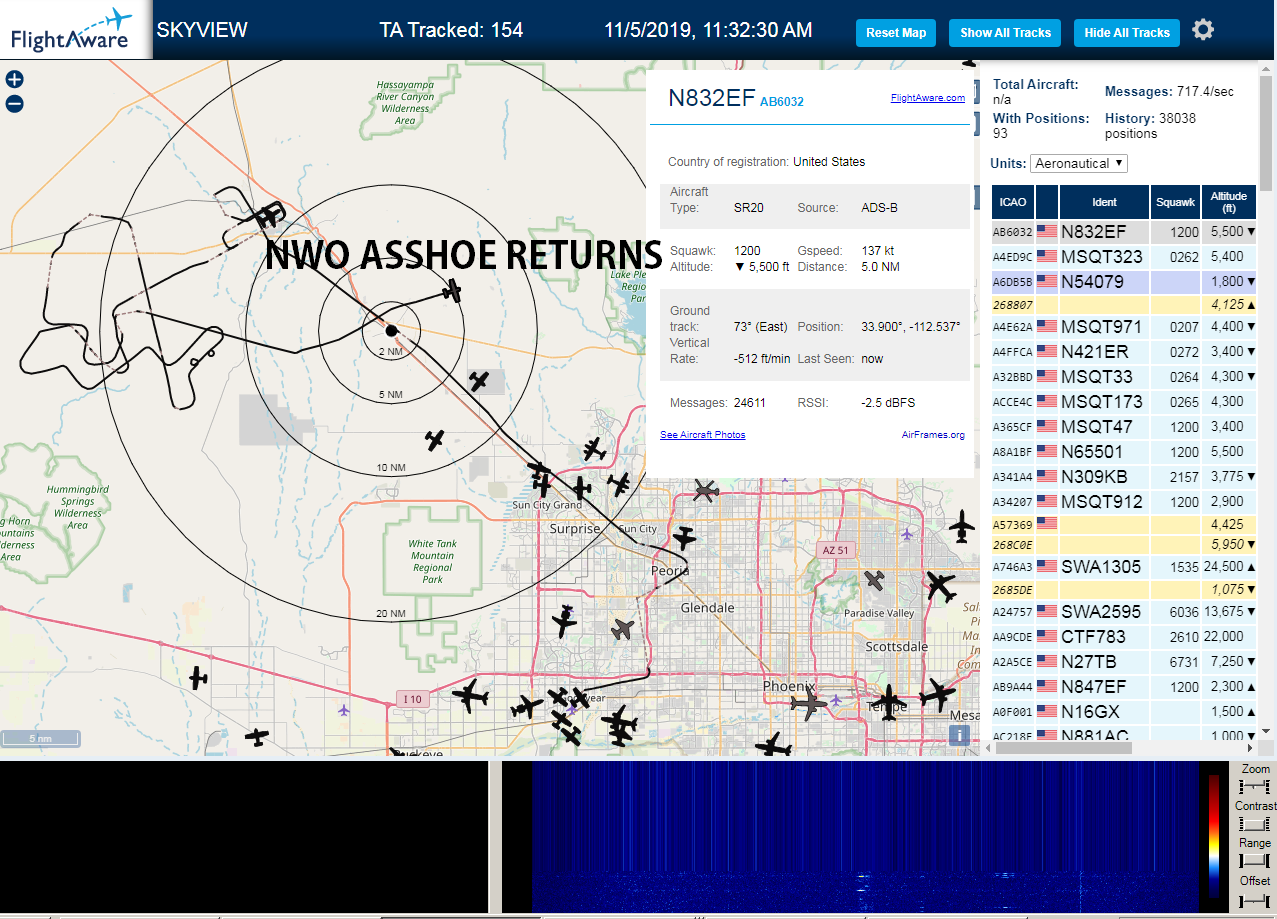
Task: Select the MSQT971 table row
Action: [x=1124, y=326]
